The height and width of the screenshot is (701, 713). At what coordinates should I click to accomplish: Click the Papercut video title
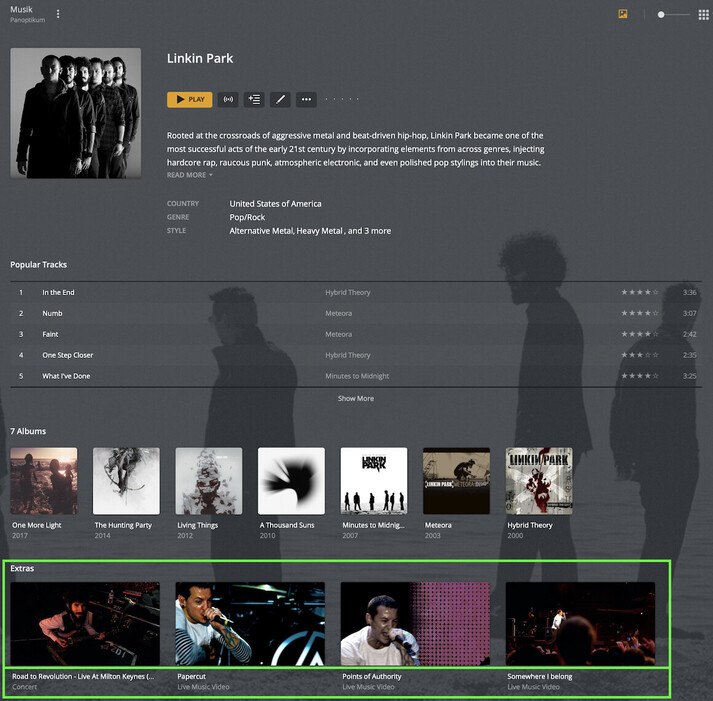pyautogui.click(x=191, y=676)
